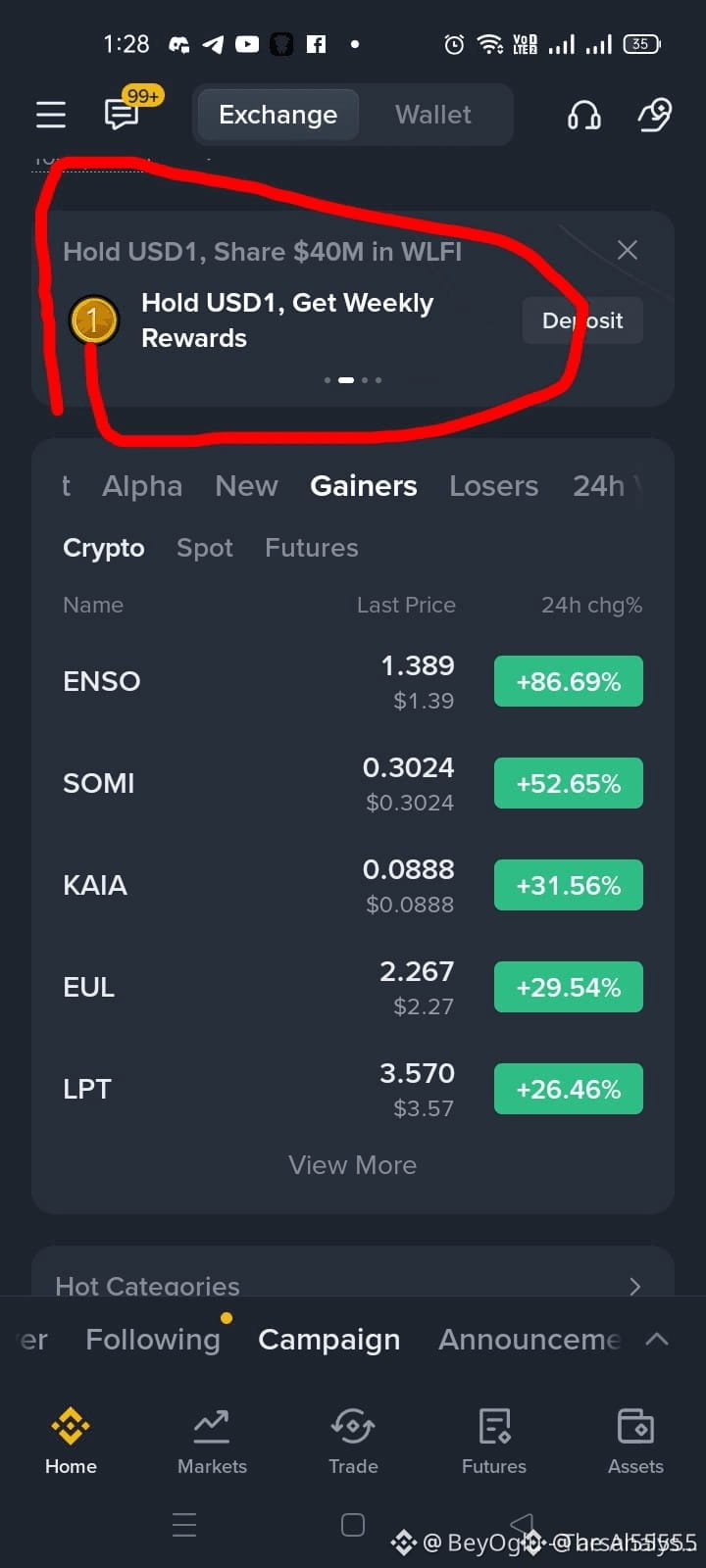Open the hamburger menu icon

pyautogui.click(x=51, y=115)
